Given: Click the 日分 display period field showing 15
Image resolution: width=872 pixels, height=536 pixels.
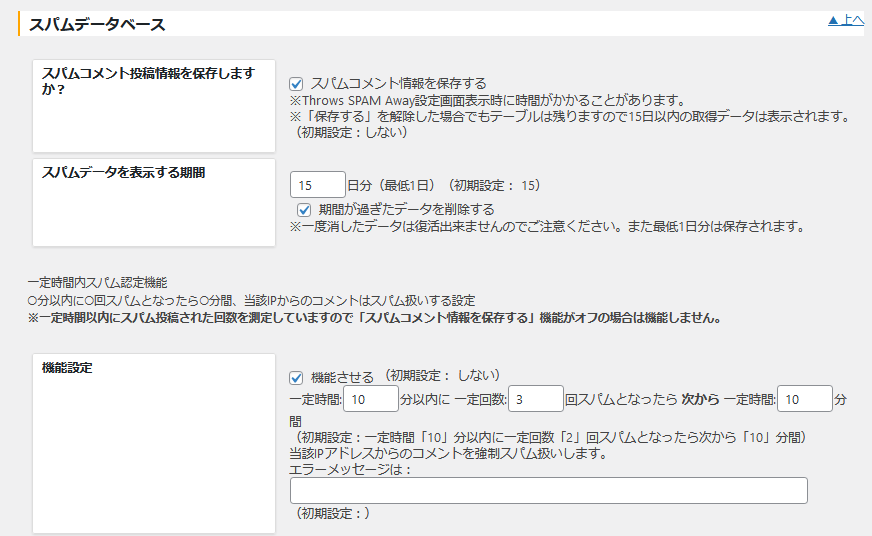Looking at the screenshot, I should point(317,185).
